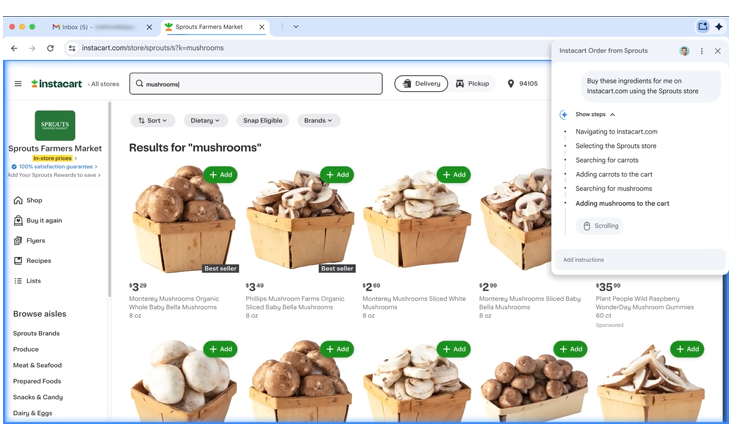
Task: Click Monterey Mushrooms Sliced Baby Bella title
Action: pyautogui.click(x=530, y=303)
